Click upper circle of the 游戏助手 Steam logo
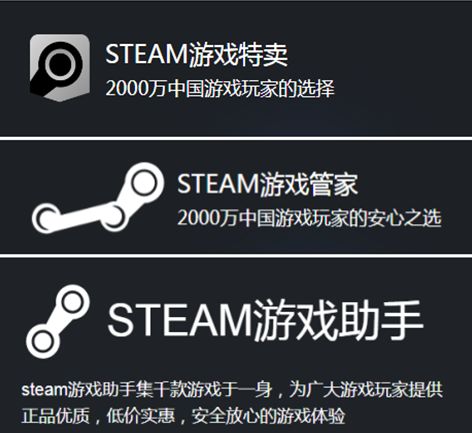 click(x=72, y=302)
